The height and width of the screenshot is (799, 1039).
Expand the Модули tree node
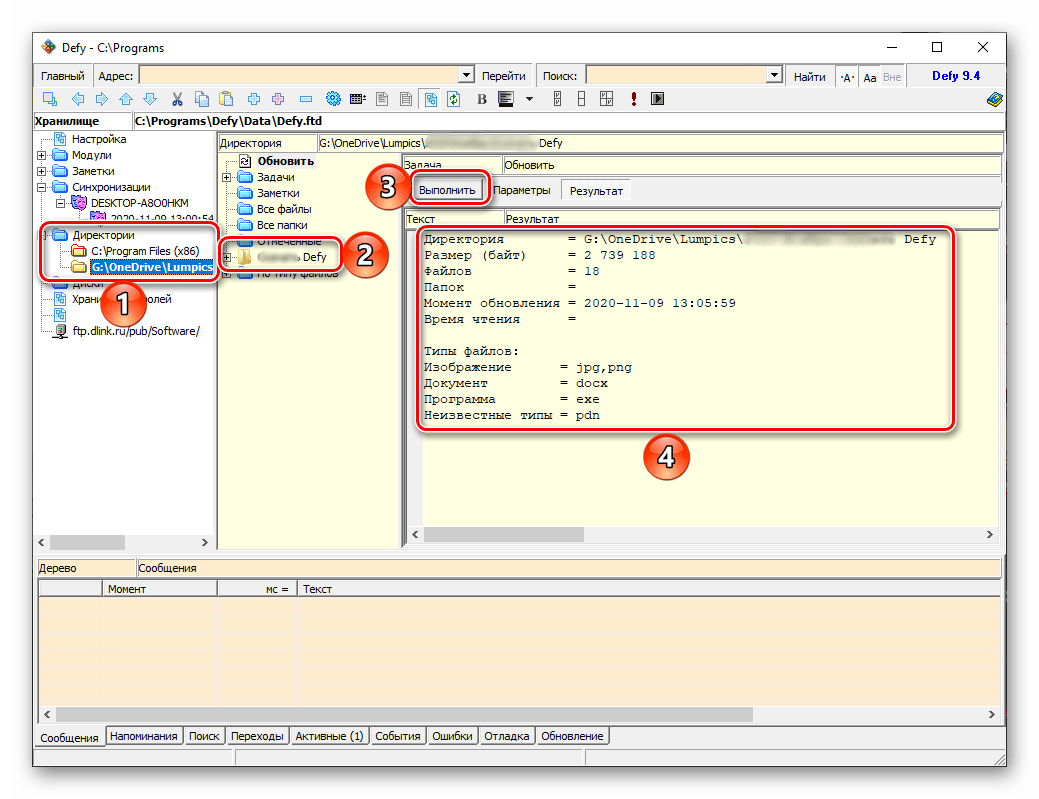42,155
